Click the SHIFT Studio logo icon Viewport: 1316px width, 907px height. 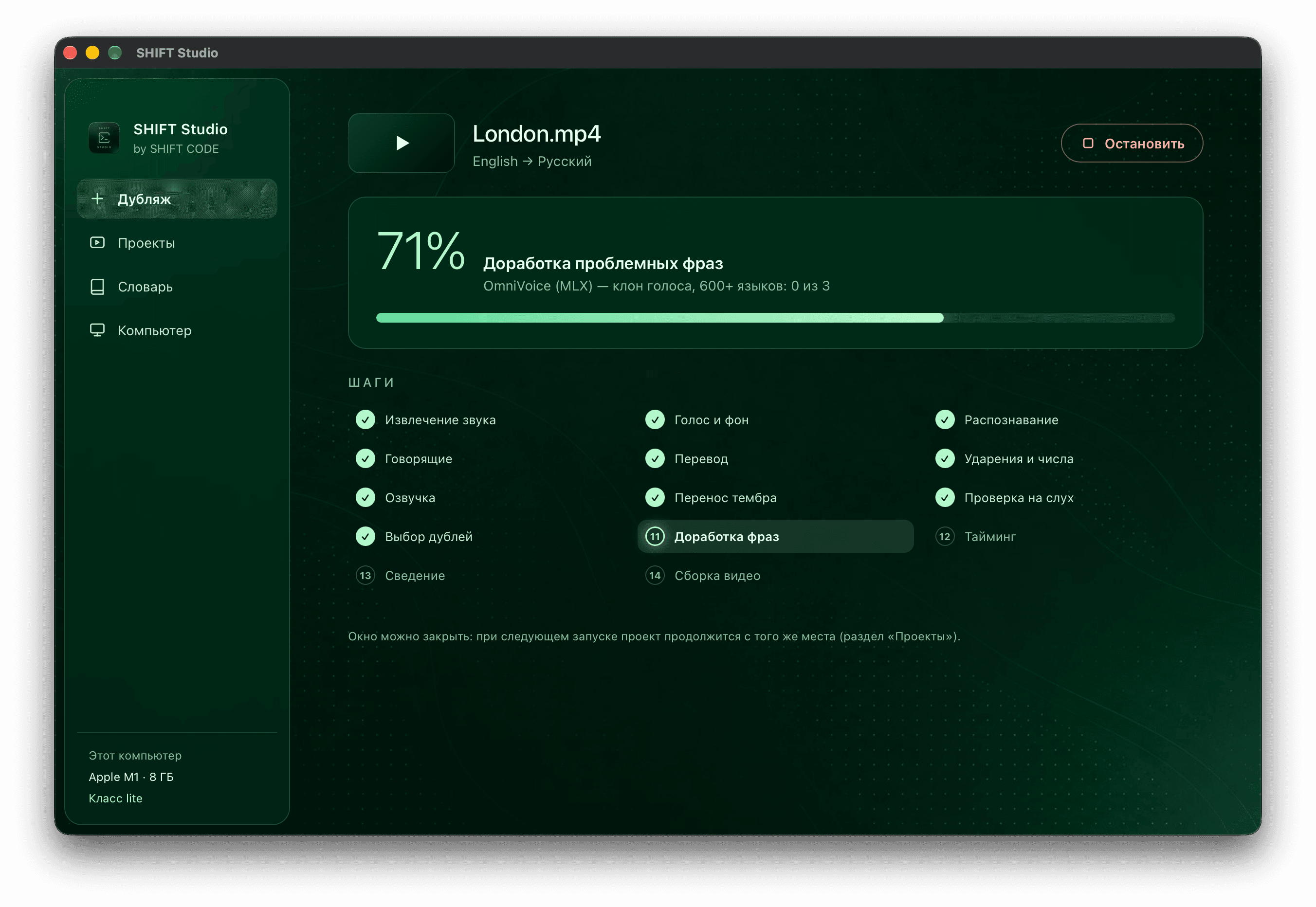click(x=104, y=138)
